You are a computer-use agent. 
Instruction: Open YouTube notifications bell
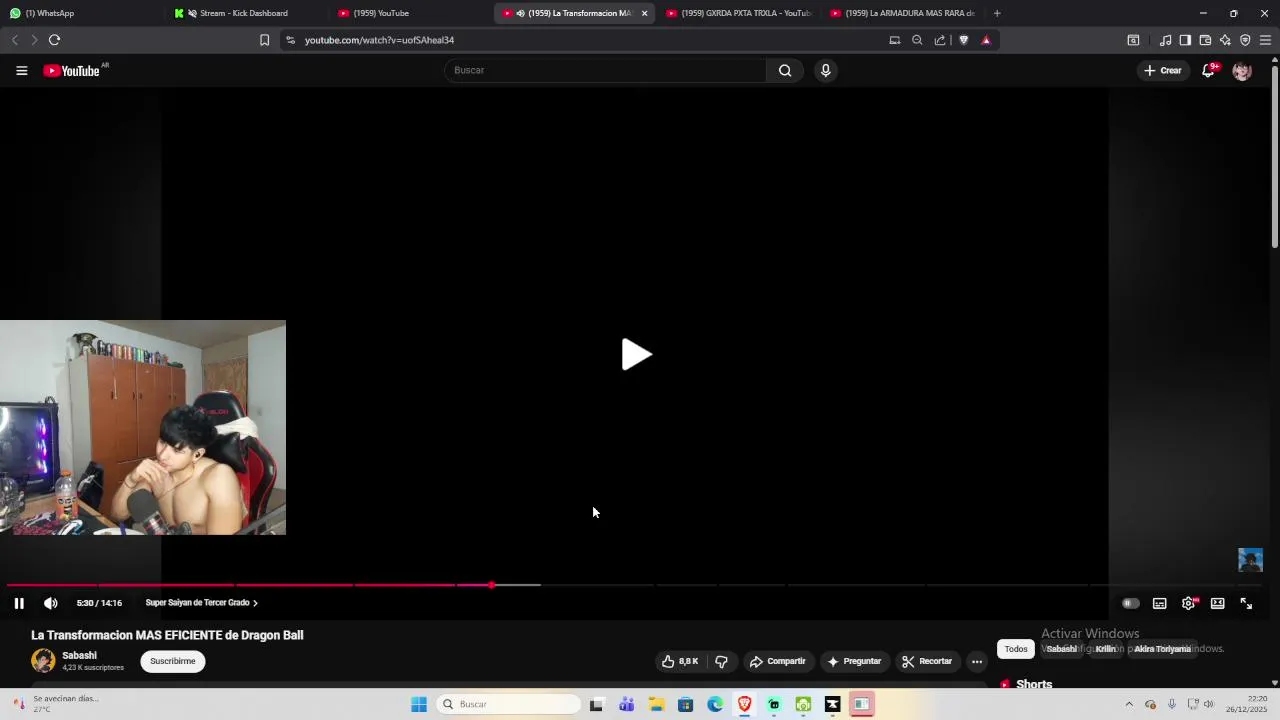tap(1208, 71)
